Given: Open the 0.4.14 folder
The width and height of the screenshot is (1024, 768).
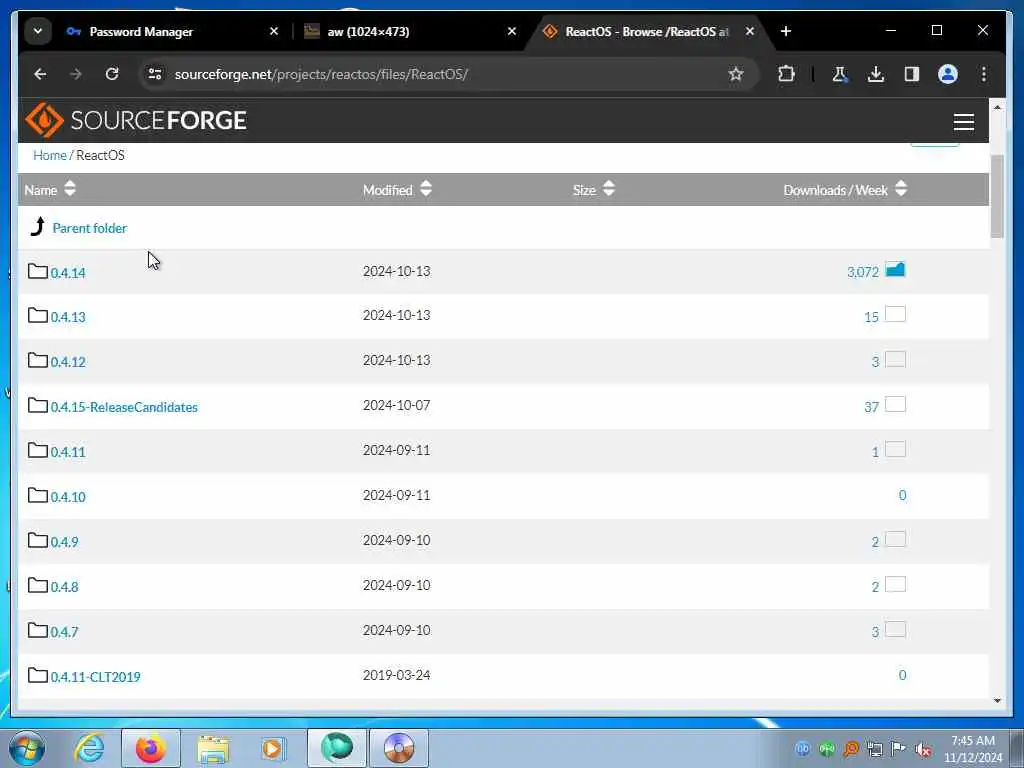Looking at the screenshot, I should pyautogui.click(x=68, y=273).
